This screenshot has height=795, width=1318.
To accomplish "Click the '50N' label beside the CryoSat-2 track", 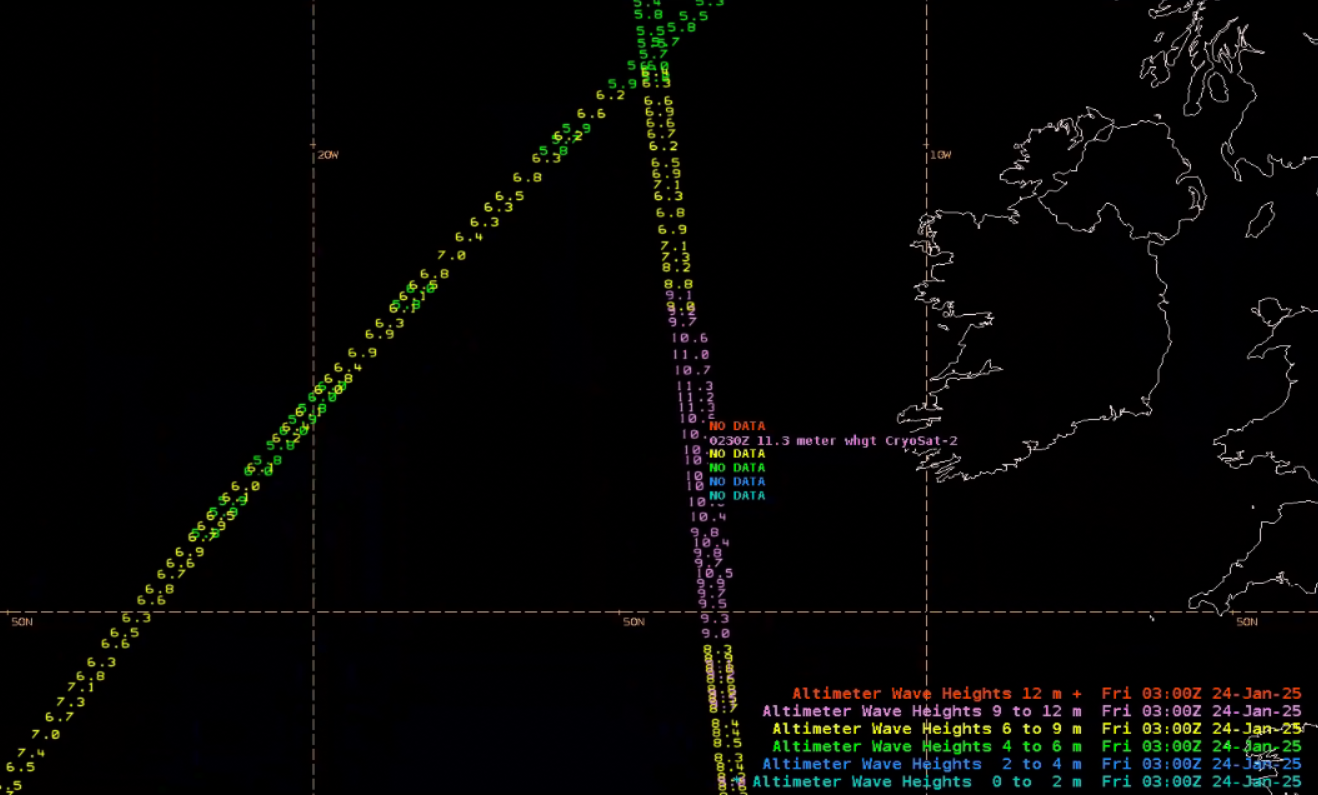I will 633,622.
